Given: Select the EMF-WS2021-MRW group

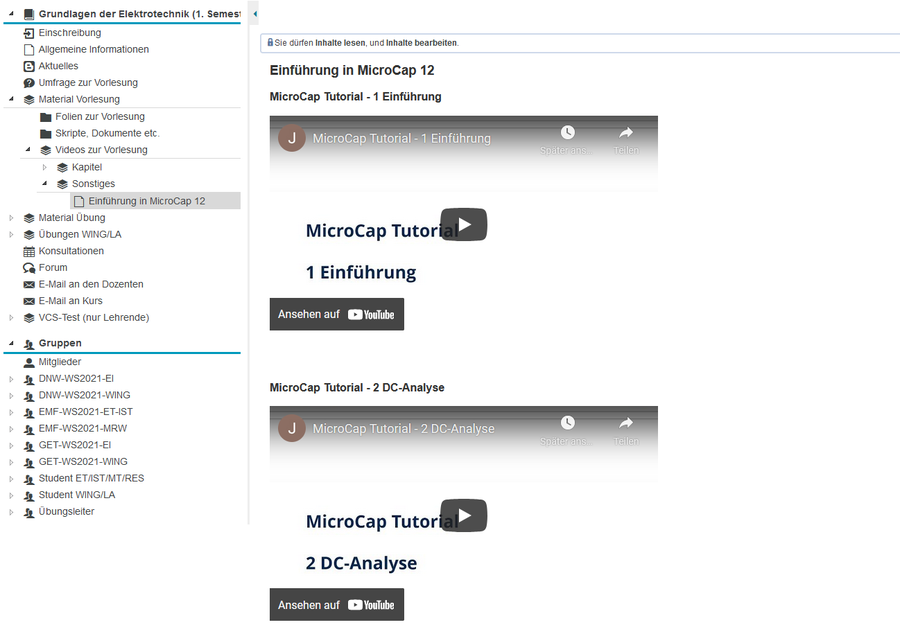Looking at the screenshot, I should (83, 428).
